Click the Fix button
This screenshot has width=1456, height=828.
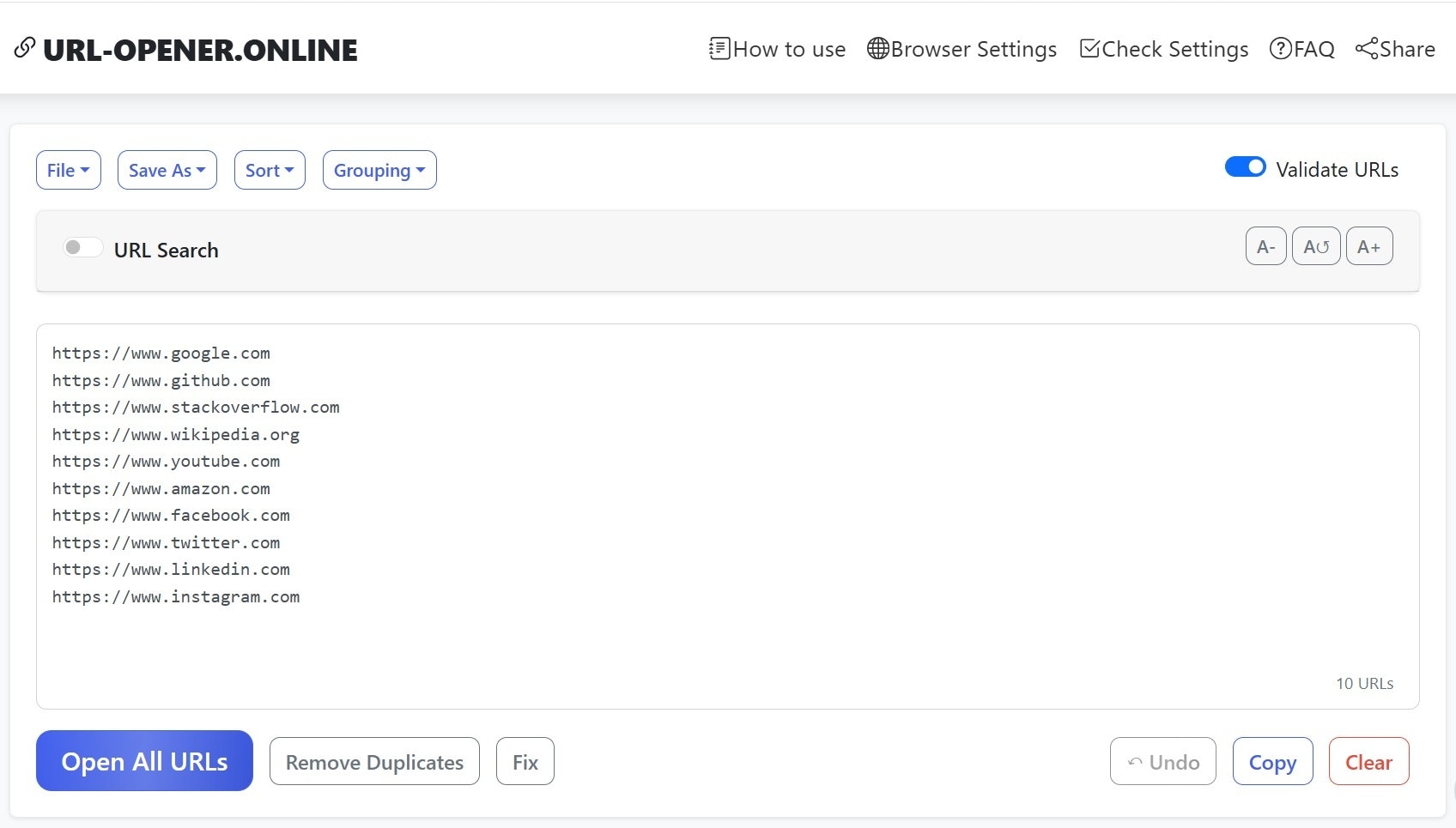point(525,761)
